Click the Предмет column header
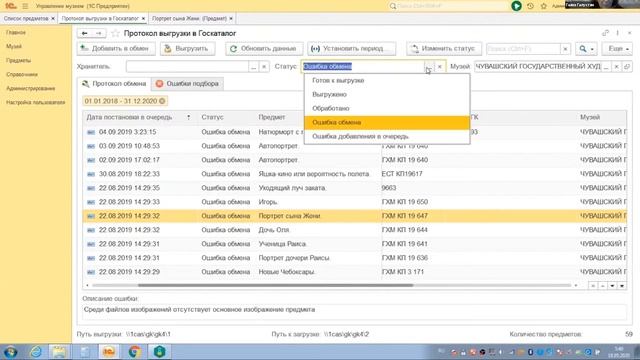Viewport: 640px width, 360px height. pos(271,117)
